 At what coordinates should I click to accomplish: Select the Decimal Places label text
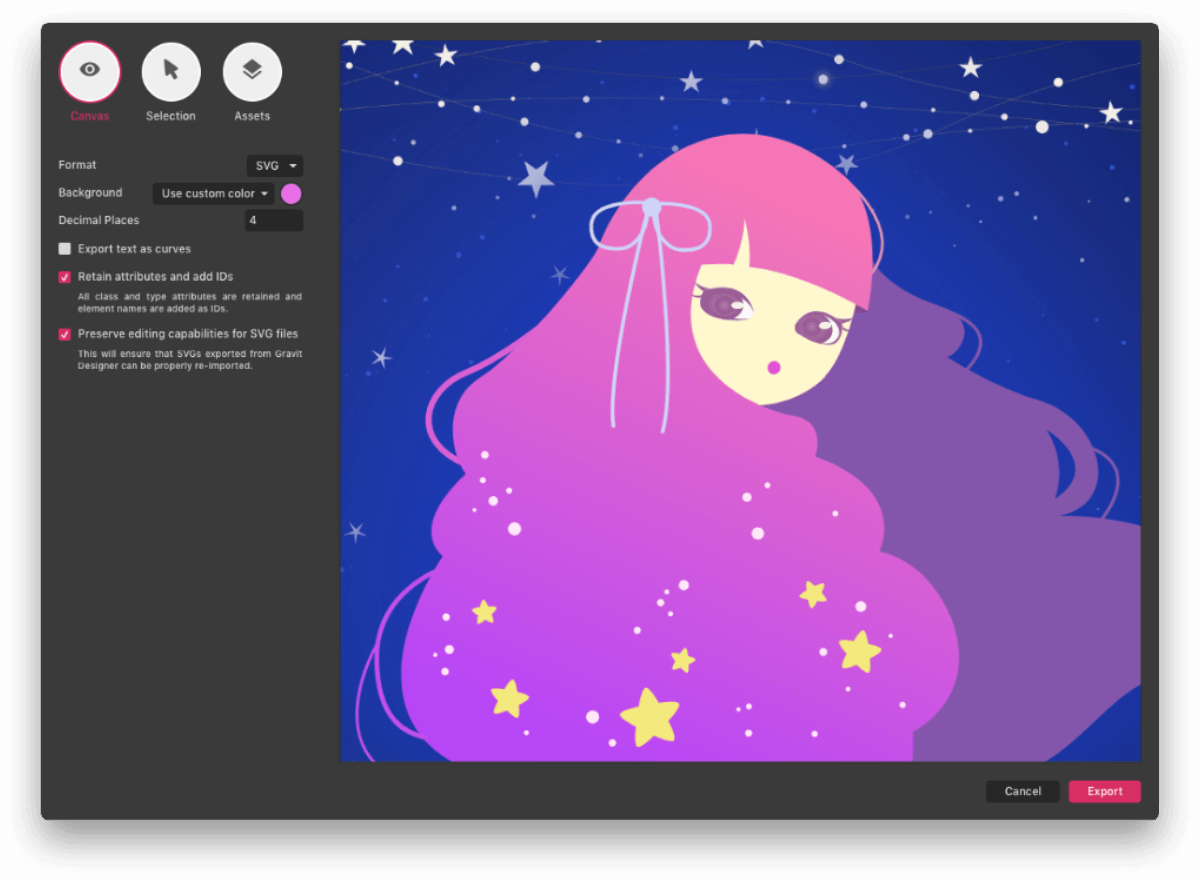click(x=99, y=220)
